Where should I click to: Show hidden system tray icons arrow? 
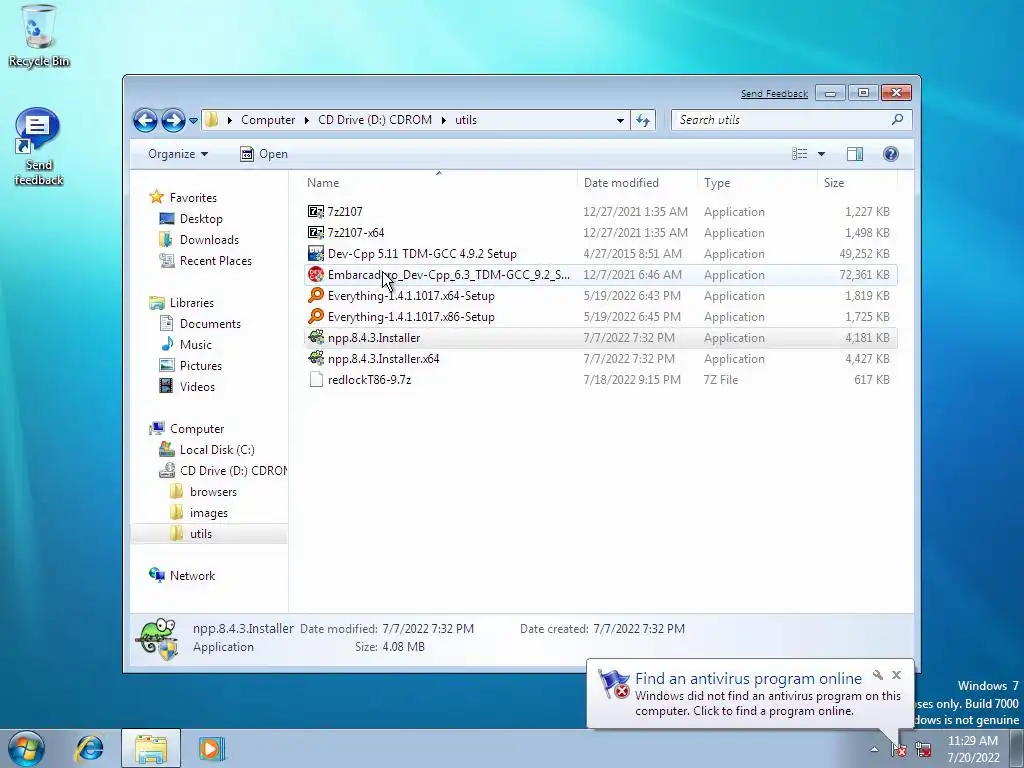coord(874,749)
